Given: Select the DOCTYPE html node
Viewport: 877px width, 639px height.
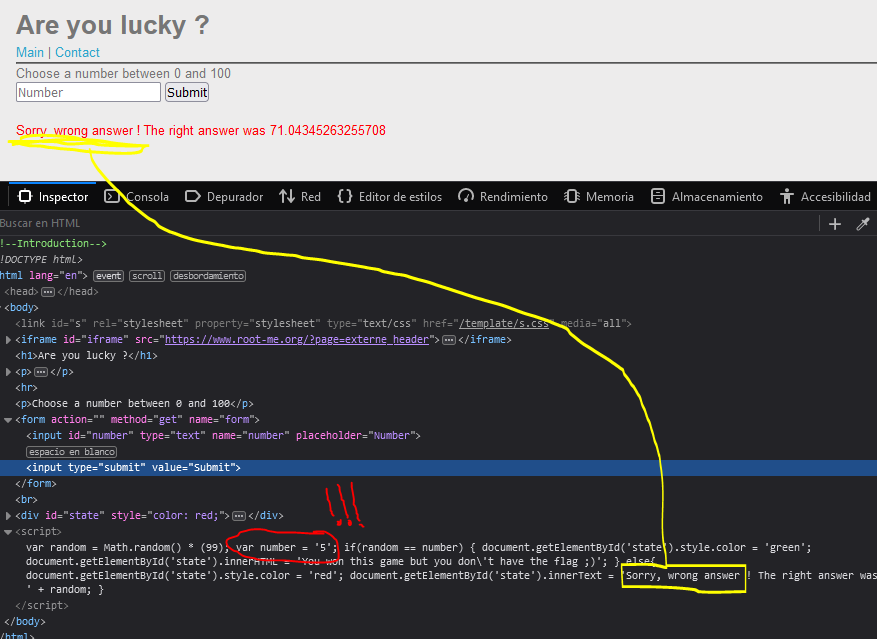Looking at the screenshot, I should [41, 260].
